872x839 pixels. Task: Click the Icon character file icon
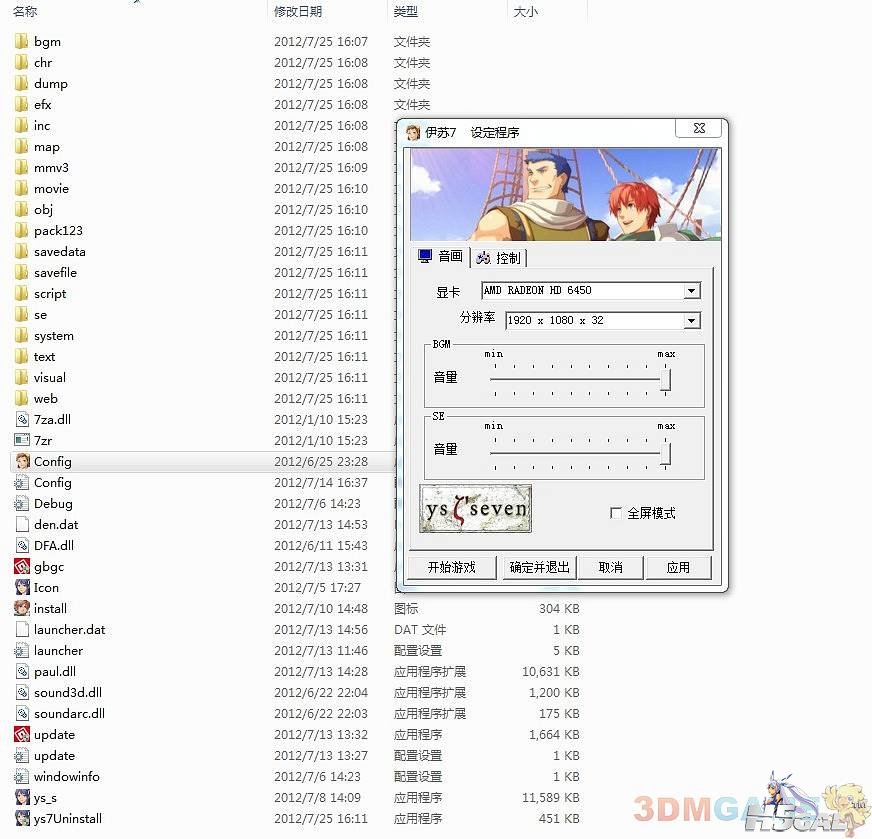click(22, 588)
